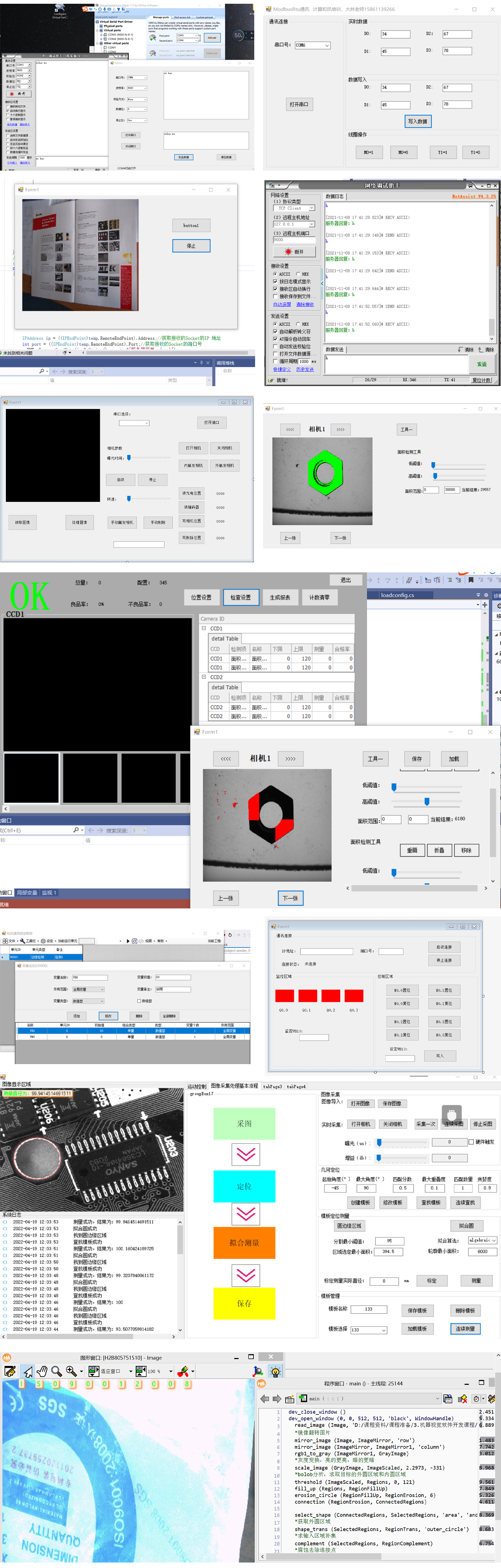The image size is (501, 1568).
Task: Click 写入数据 button
Action: (x=418, y=121)
